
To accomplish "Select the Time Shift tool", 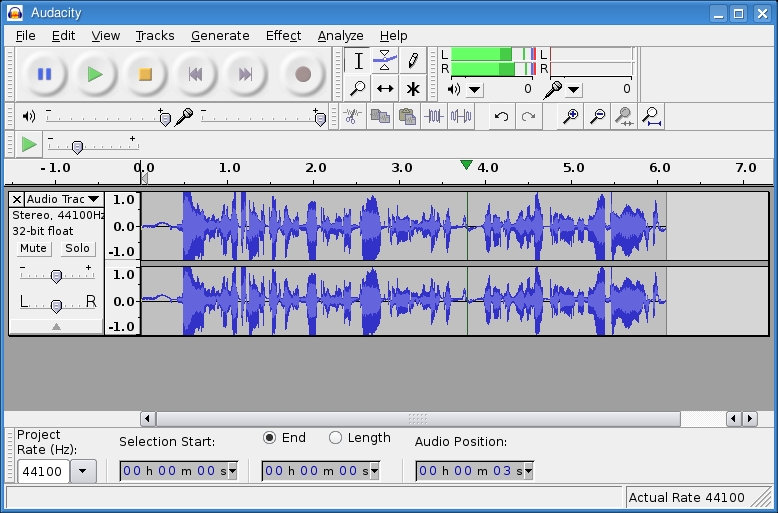I will pos(385,89).
